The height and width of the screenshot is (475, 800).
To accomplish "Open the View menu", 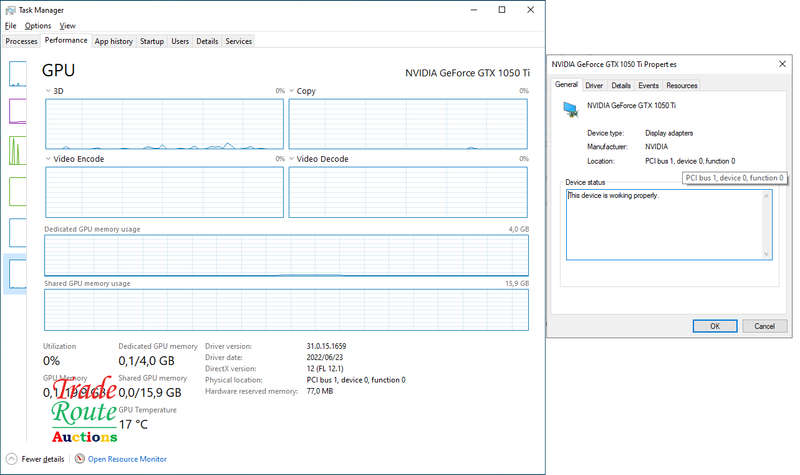I will pos(67,26).
